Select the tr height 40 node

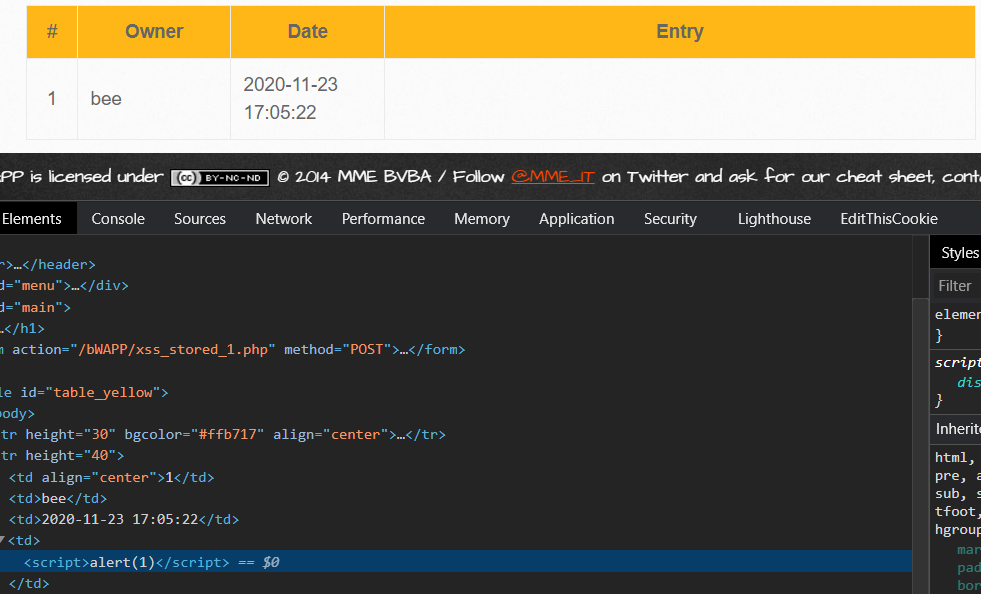click(62, 456)
